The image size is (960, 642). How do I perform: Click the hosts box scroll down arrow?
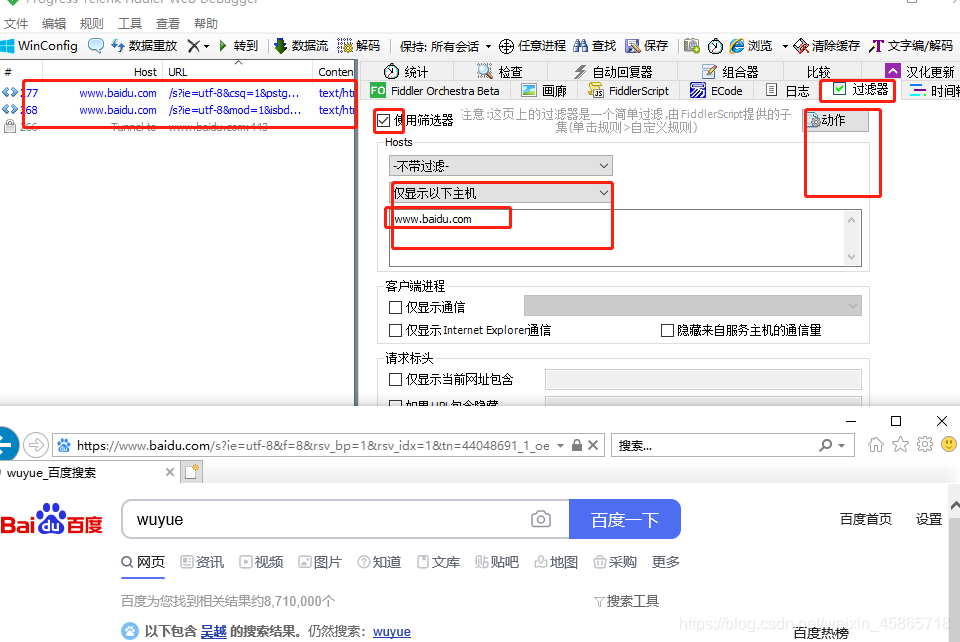(x=852, y=257)
